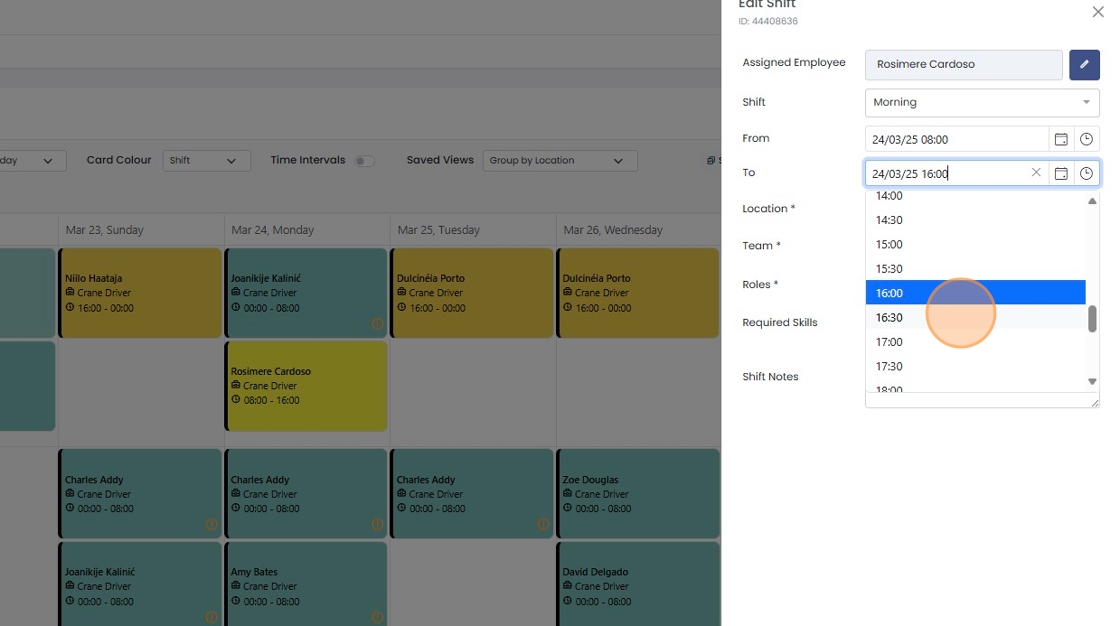Image resolution: width=1120 pixels, height=626 pixels.
Task: Click the To date-time input field
Action: click(x=947, y=174)
